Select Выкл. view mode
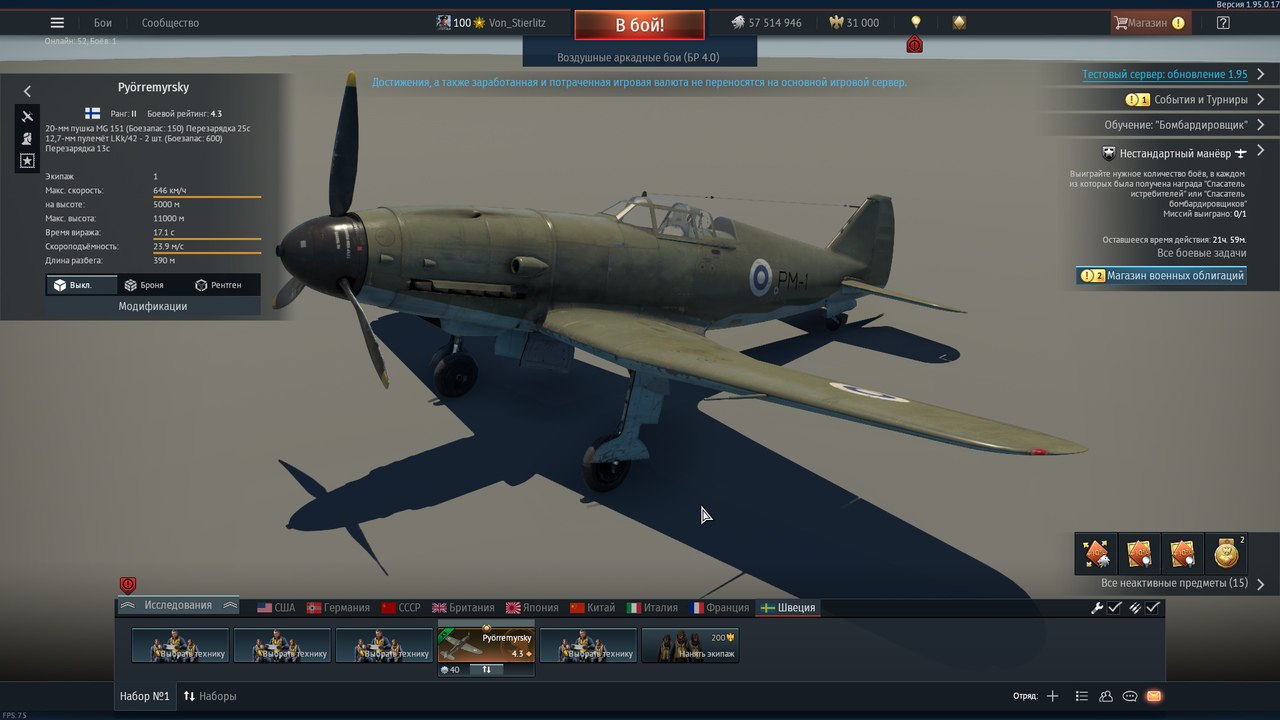This screenshot has height=720, width=1280. coord(82,285)
